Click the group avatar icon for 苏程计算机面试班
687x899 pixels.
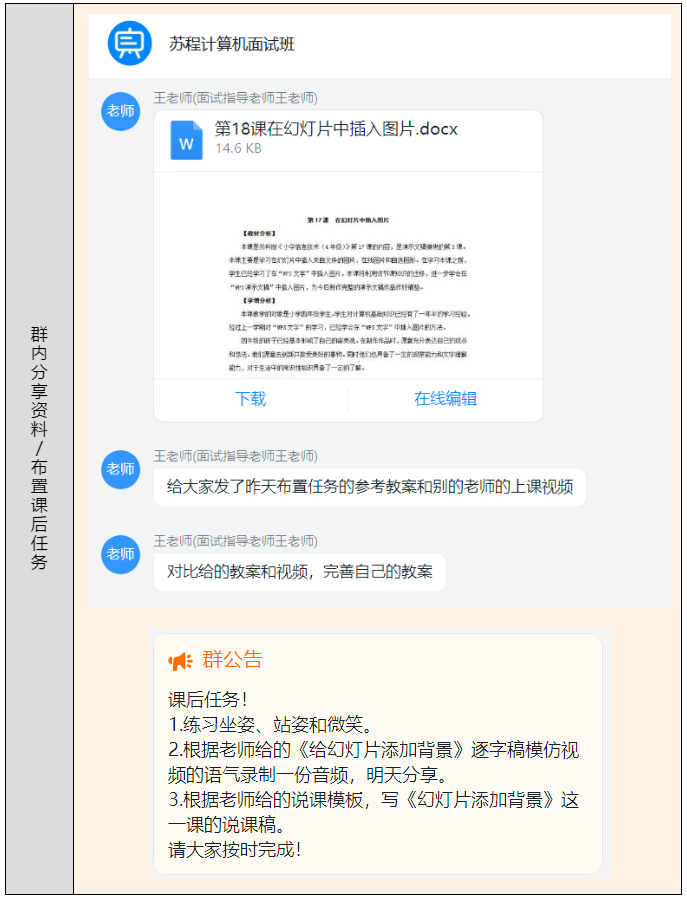pyautogui.click(x=130, y=44)
